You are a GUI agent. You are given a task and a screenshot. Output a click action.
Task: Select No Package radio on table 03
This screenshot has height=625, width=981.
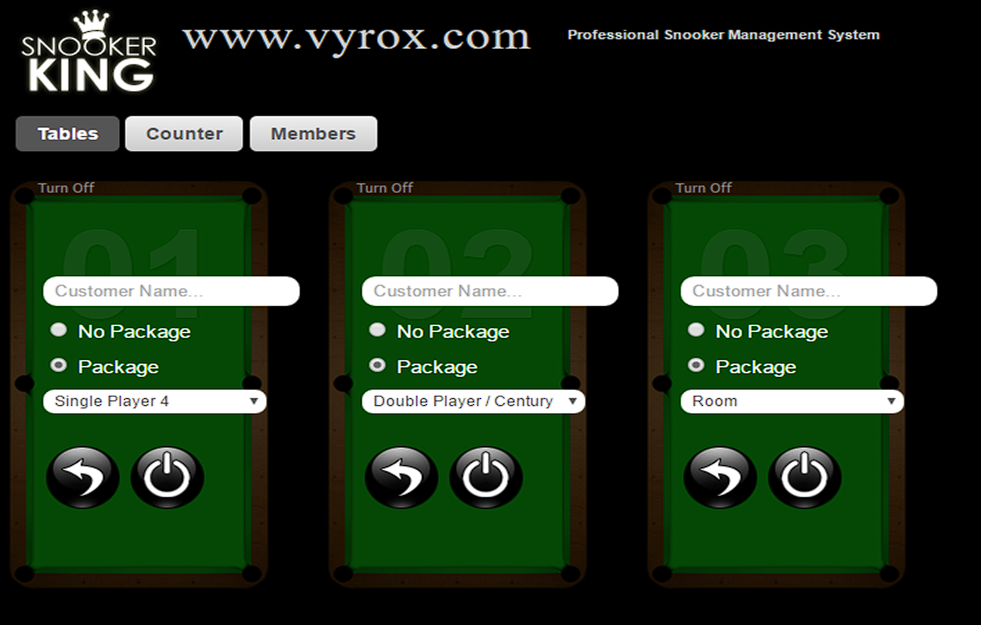click(x=696, y=330)
